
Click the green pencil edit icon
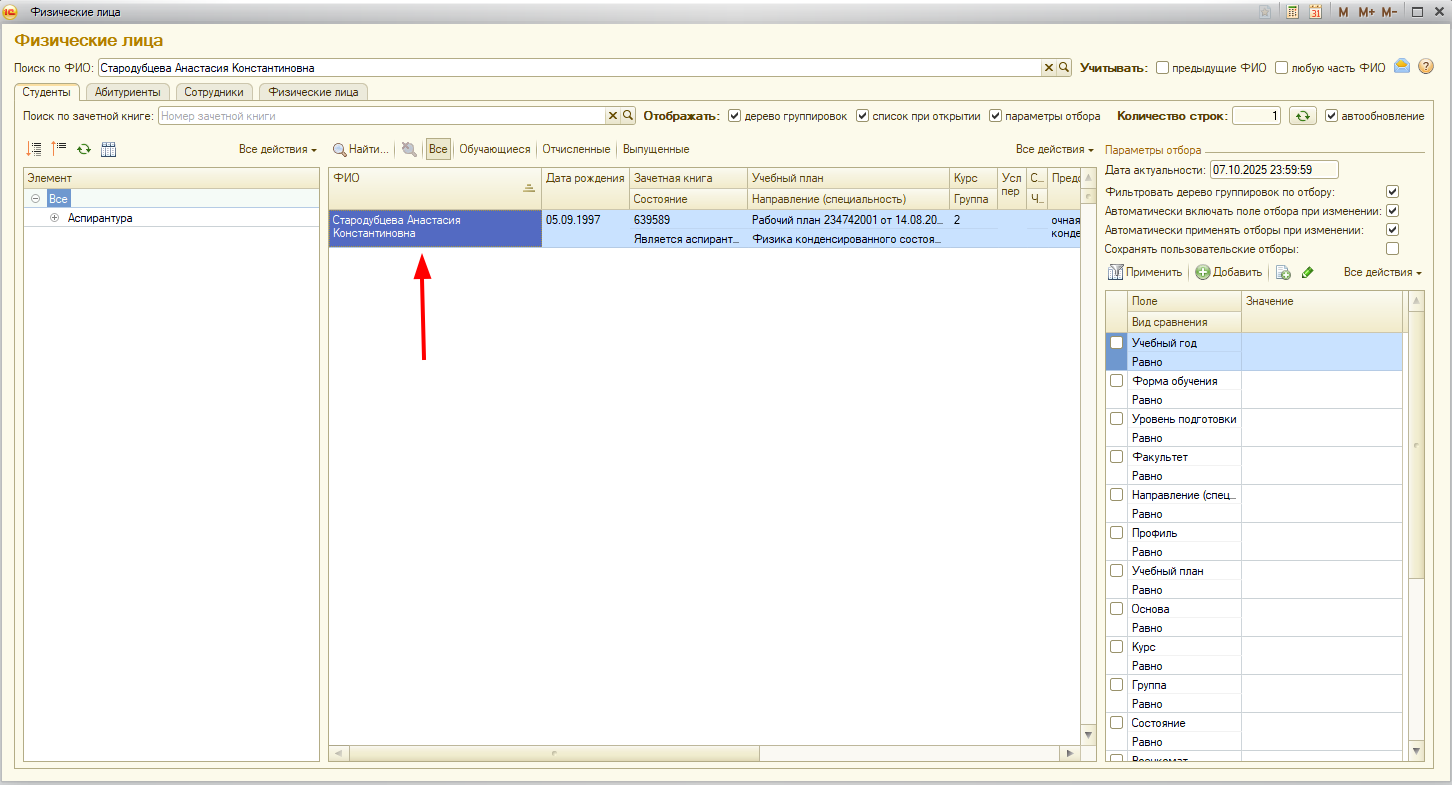point(1307,272)
